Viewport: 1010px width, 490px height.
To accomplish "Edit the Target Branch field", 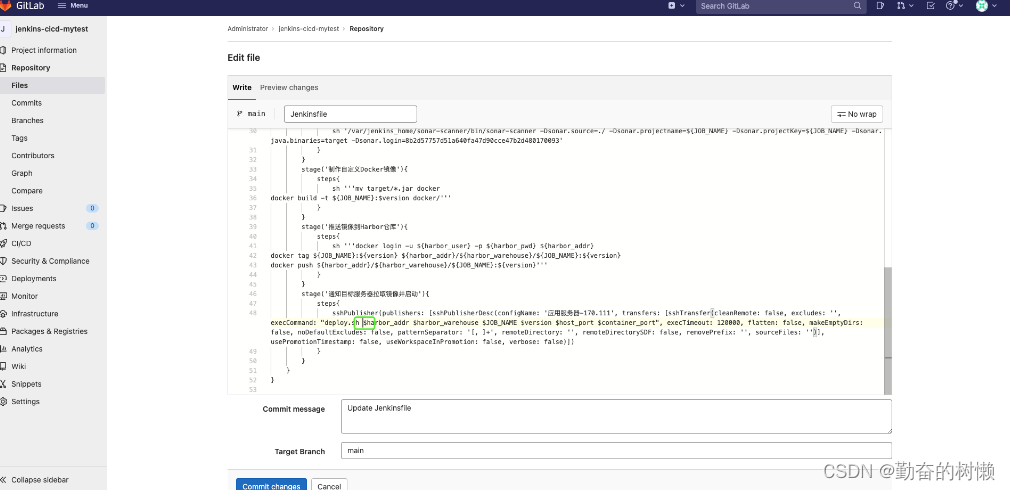I will click(616, 451).
